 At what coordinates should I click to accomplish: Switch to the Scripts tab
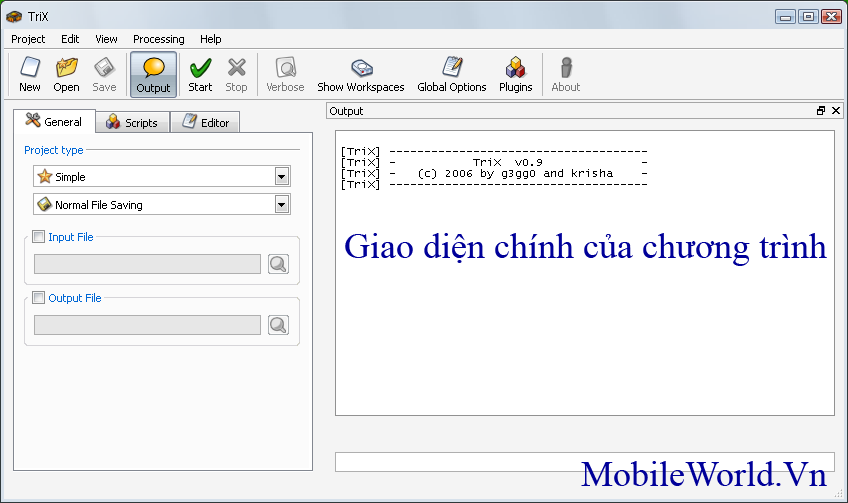132,123
